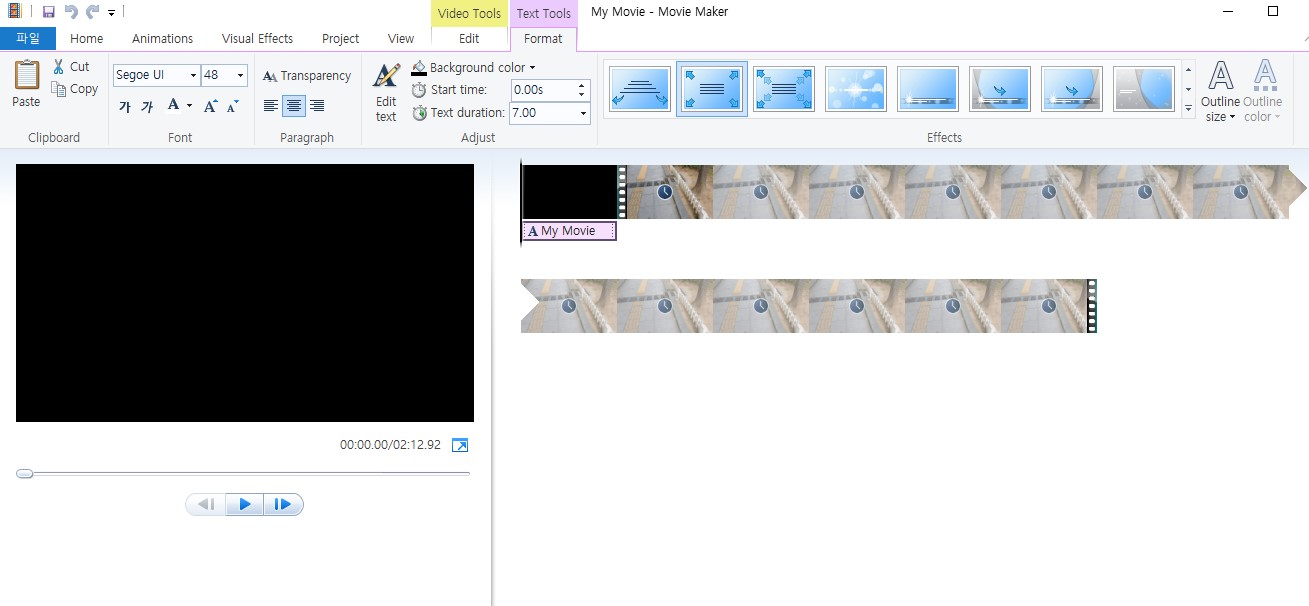The image size is (1309, 606).
Task: Decrease font size with shrink icon
Action: [x=233, y=106]
